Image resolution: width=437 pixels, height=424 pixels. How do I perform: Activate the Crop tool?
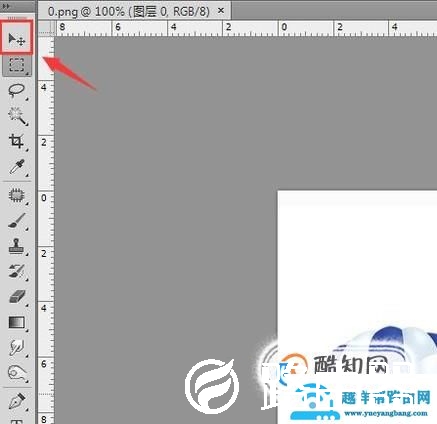click(17, 141)
